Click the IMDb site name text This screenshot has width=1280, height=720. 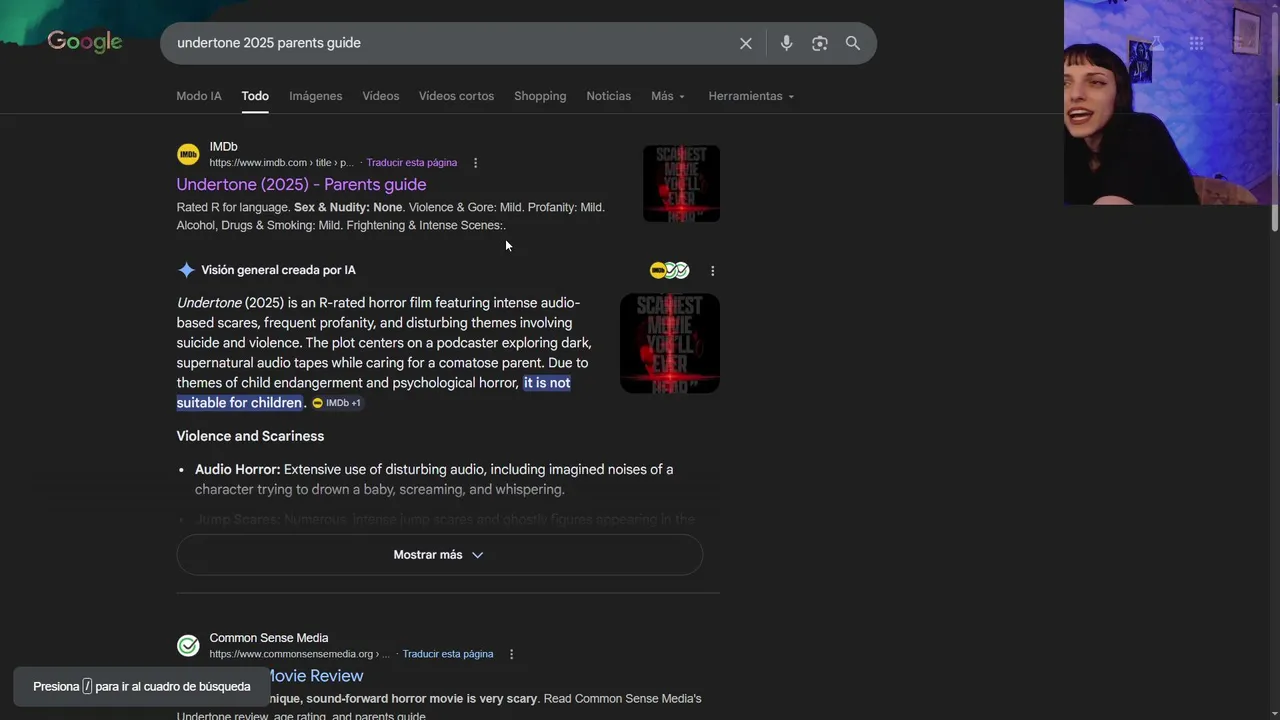[223, 147]
